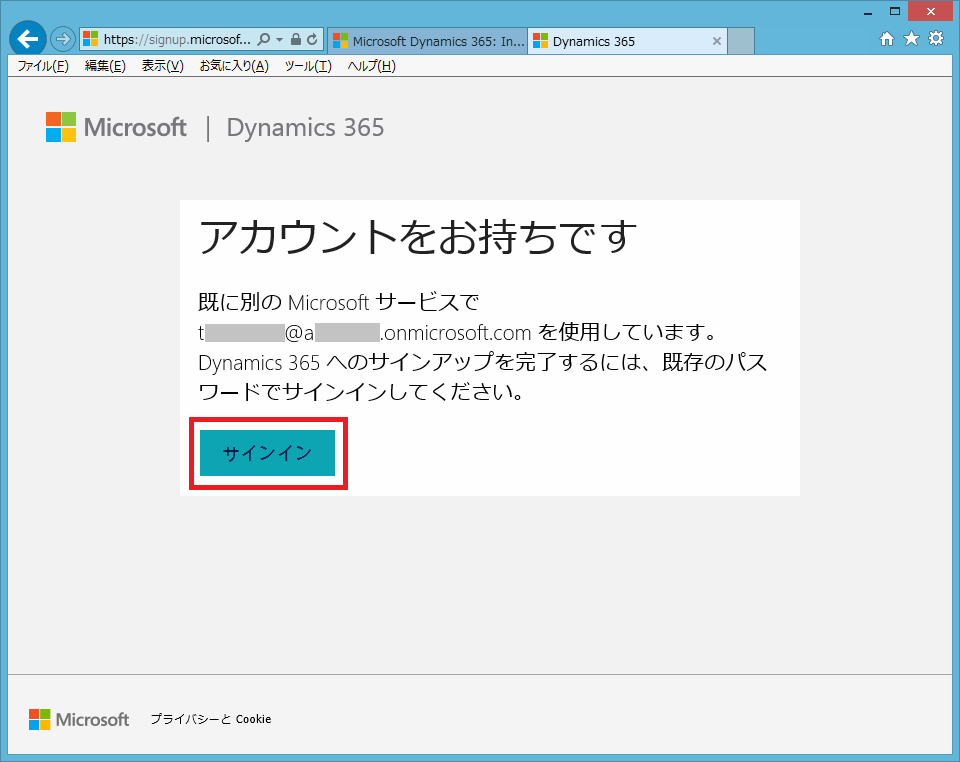Open the Tools gear icon
Image resolution: width=960 pixels, height=762 pixels.
936,39
